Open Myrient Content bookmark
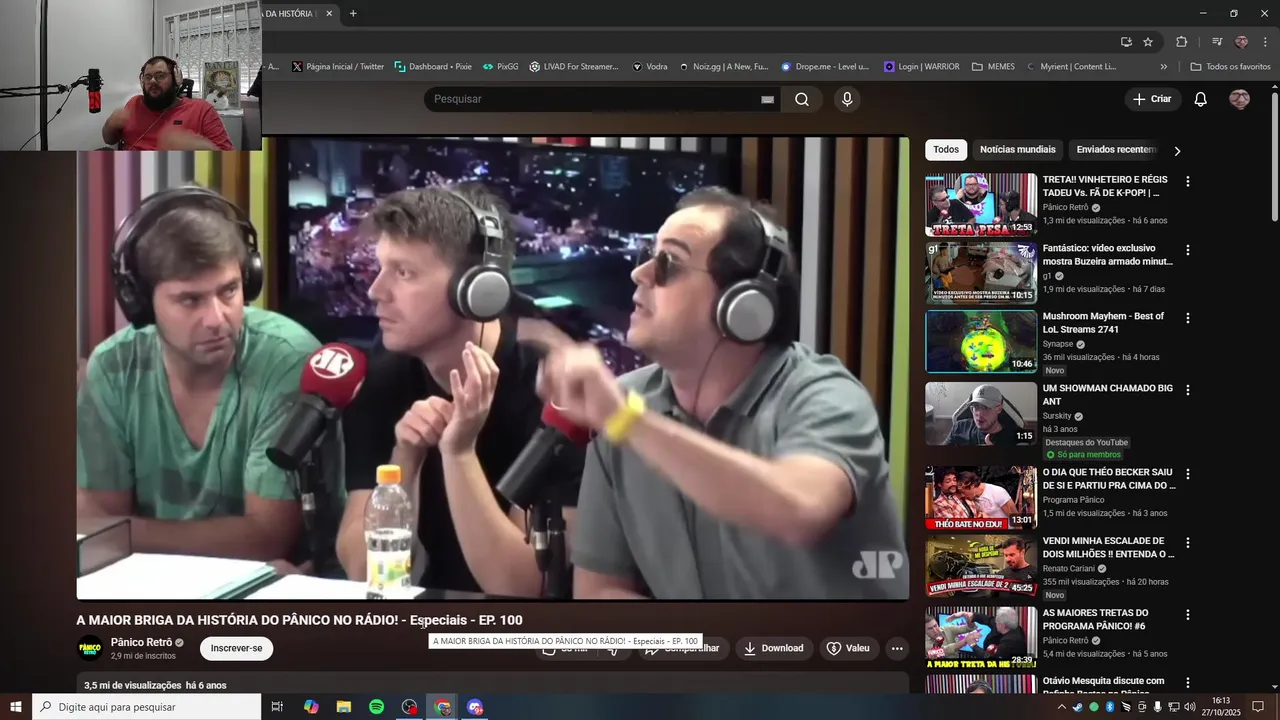Screen dimensions: 1280x720 (x=1071, y=67)
